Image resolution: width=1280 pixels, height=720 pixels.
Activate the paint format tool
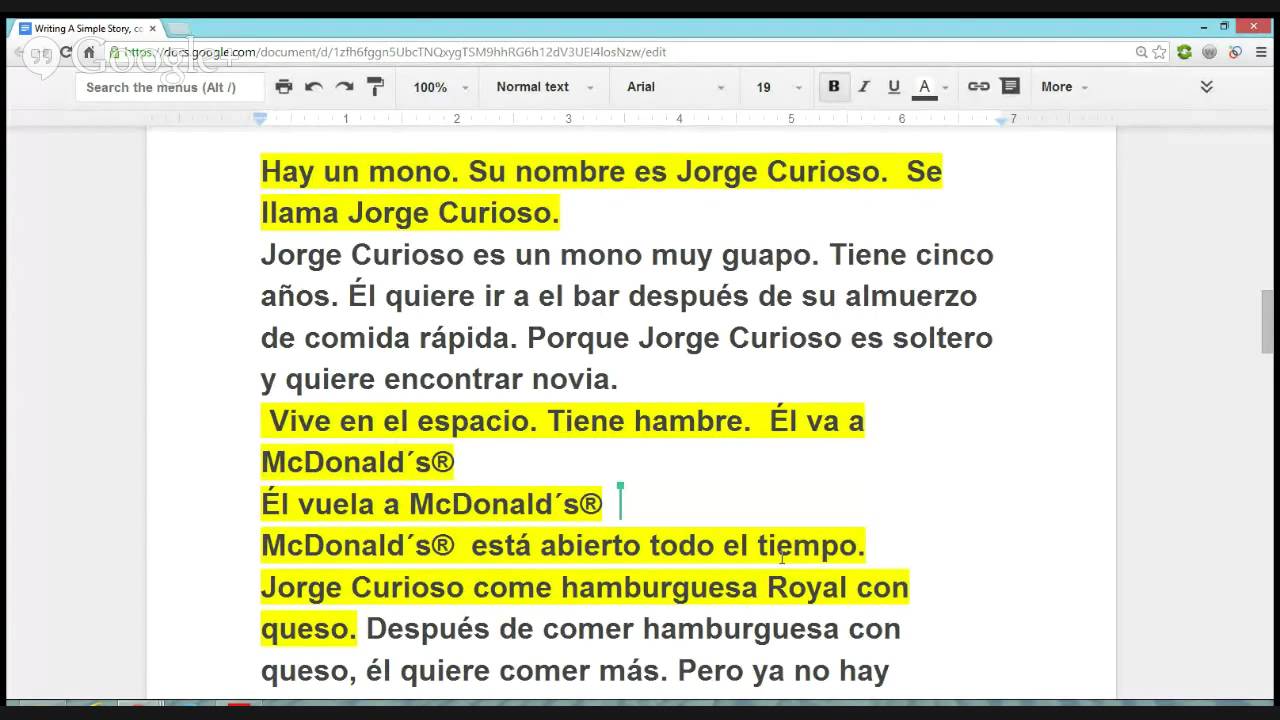point(376,87)
